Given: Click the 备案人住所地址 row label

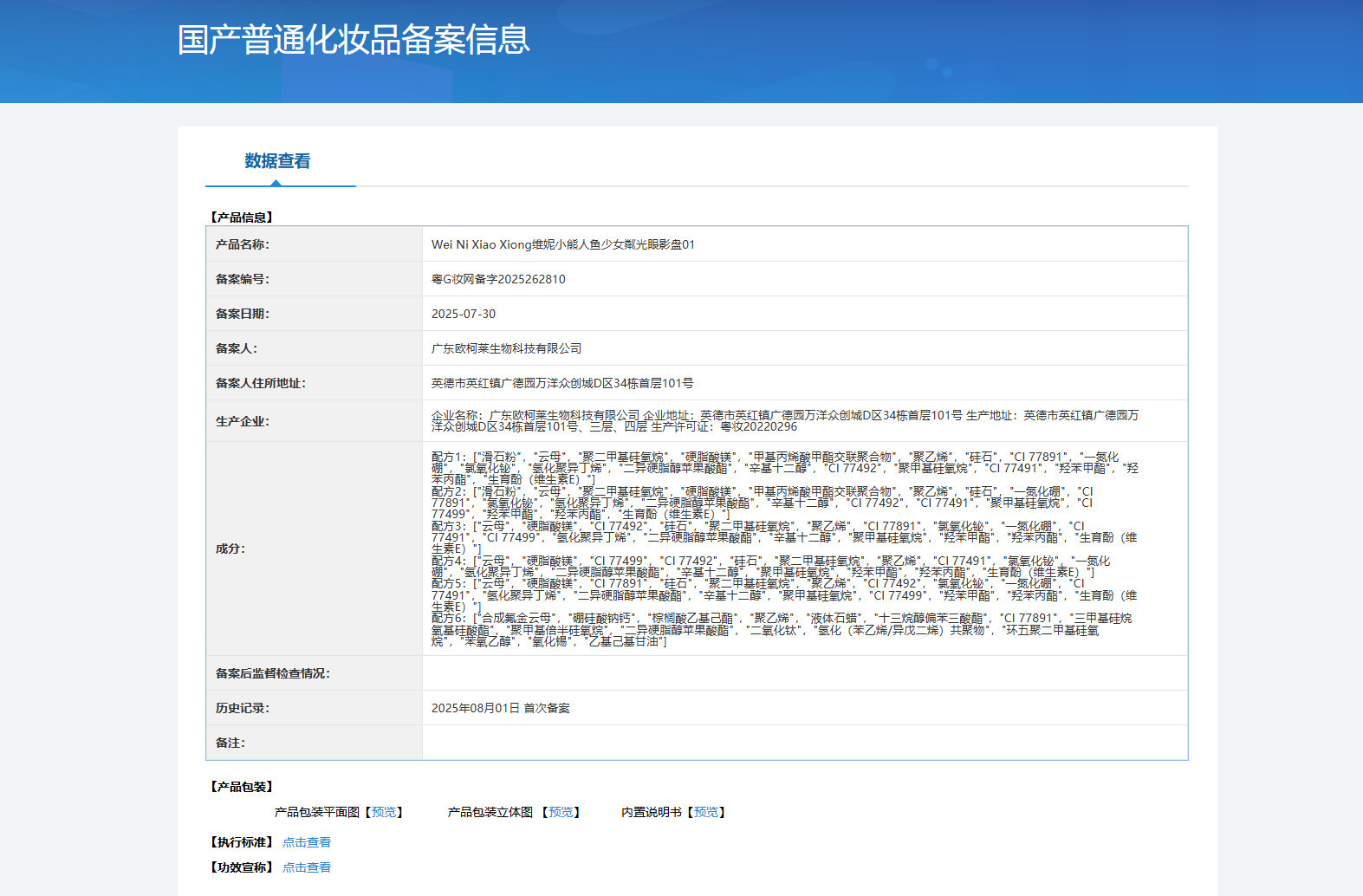Looking at the screenshot, I should 261,383.
